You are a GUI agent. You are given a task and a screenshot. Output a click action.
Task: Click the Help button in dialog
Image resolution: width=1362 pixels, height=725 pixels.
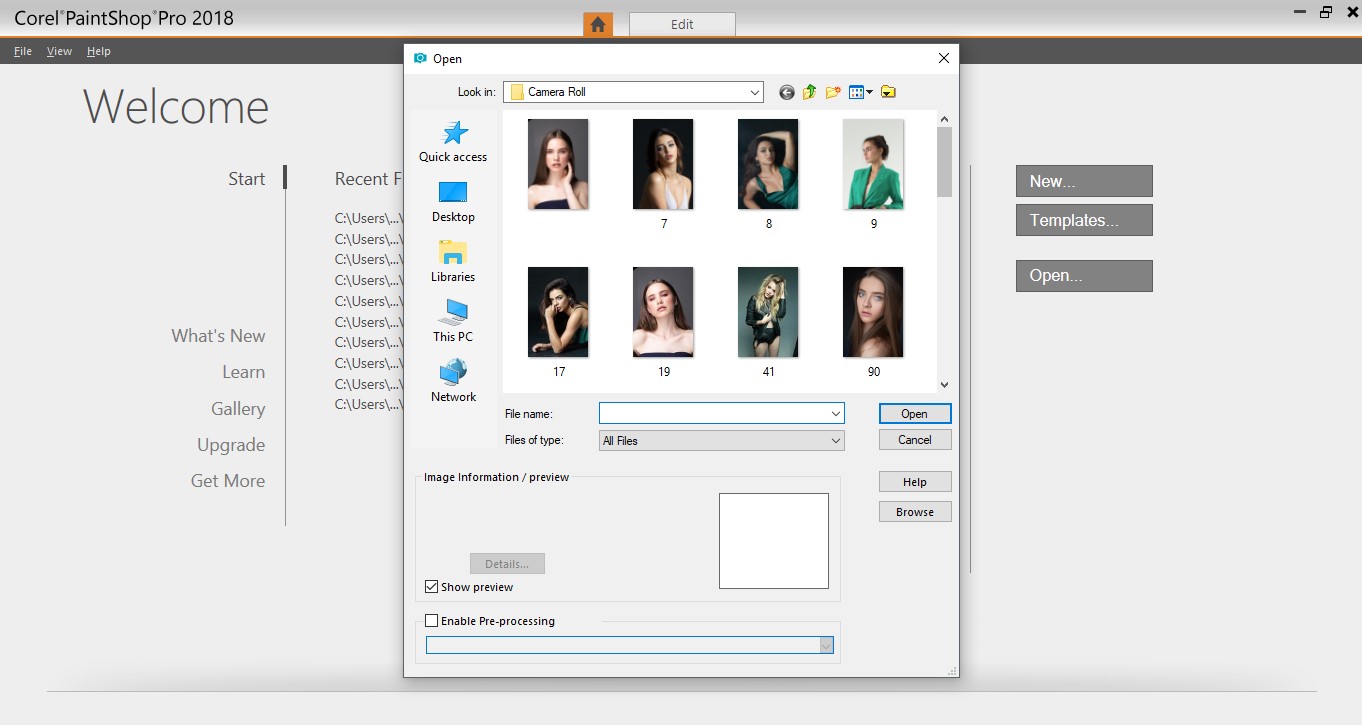[x=915, y=481]
